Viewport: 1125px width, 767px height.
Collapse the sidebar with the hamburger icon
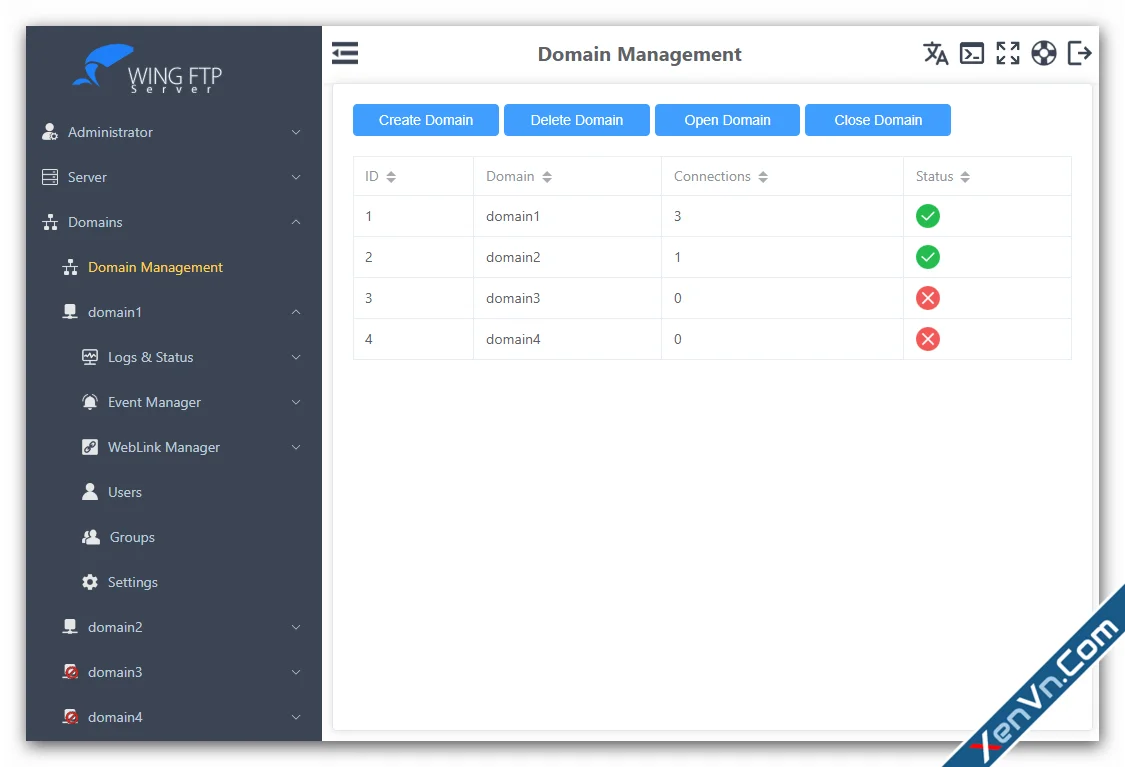[344, 52]
